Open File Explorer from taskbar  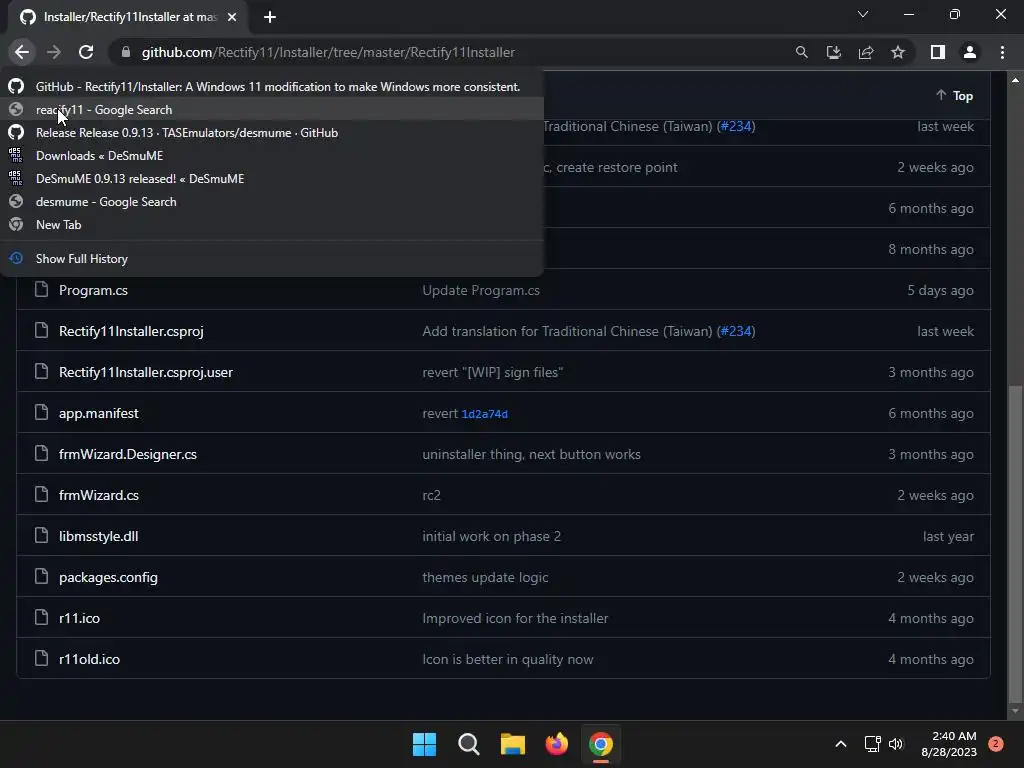point(513,744)
